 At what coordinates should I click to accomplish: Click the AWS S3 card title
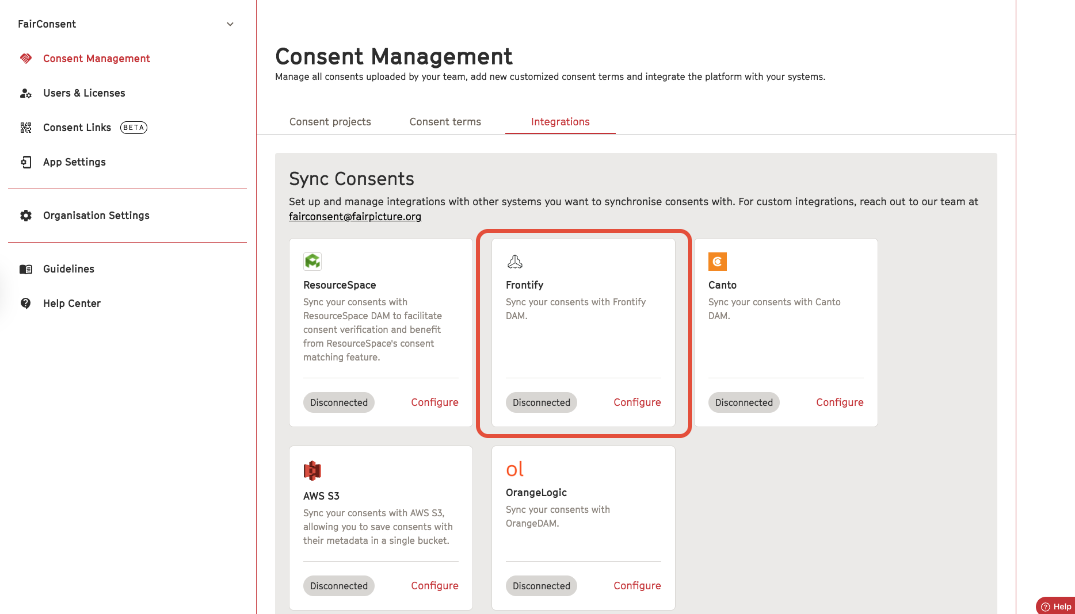click(321, 495)
